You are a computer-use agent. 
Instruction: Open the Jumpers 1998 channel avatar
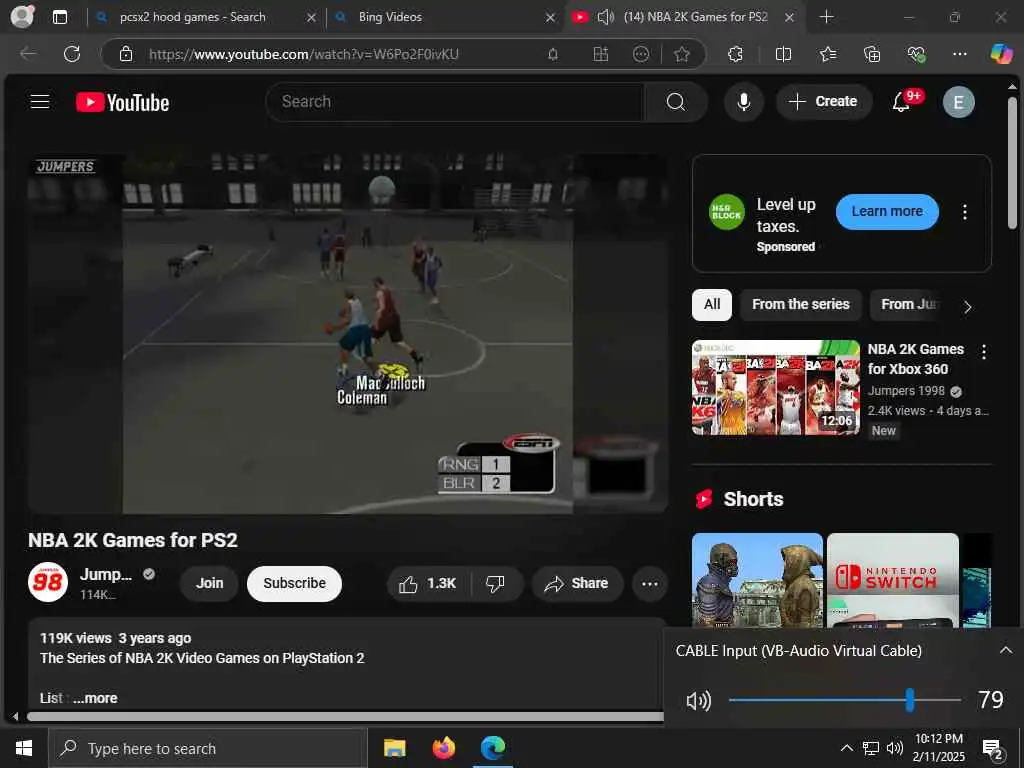[48, 582]
